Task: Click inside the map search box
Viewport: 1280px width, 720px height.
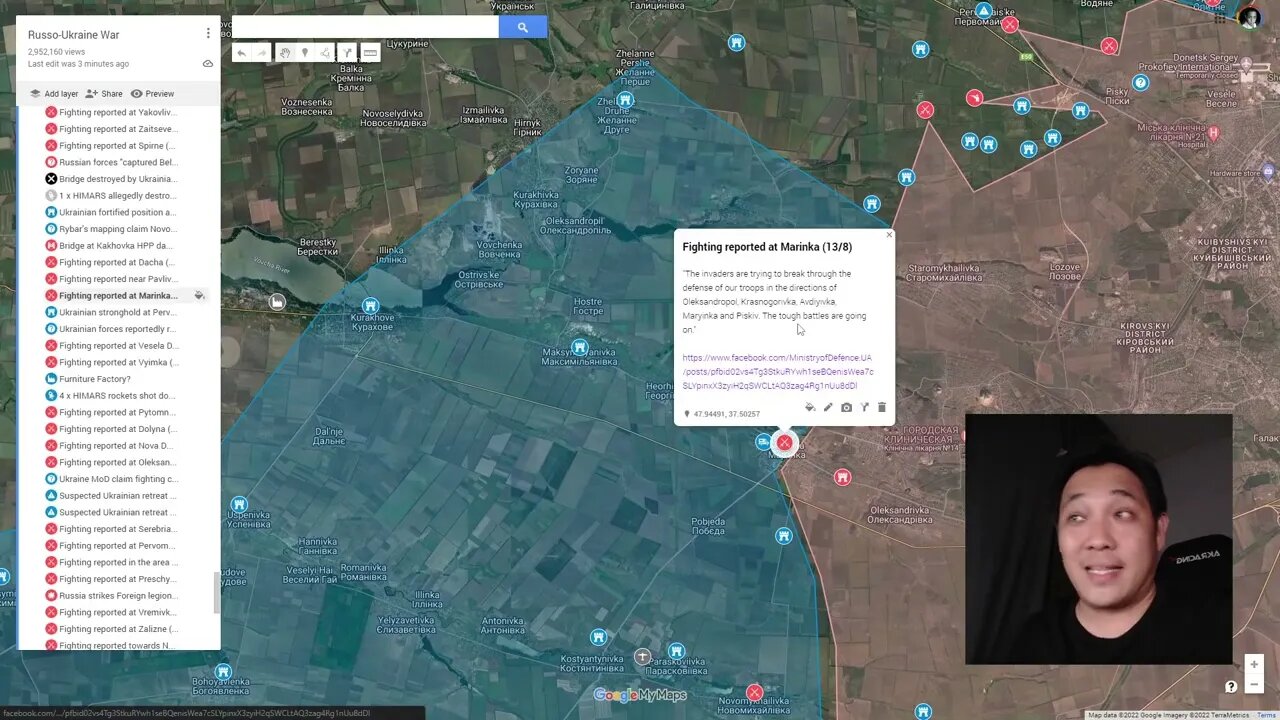Action: pos(365,27)
